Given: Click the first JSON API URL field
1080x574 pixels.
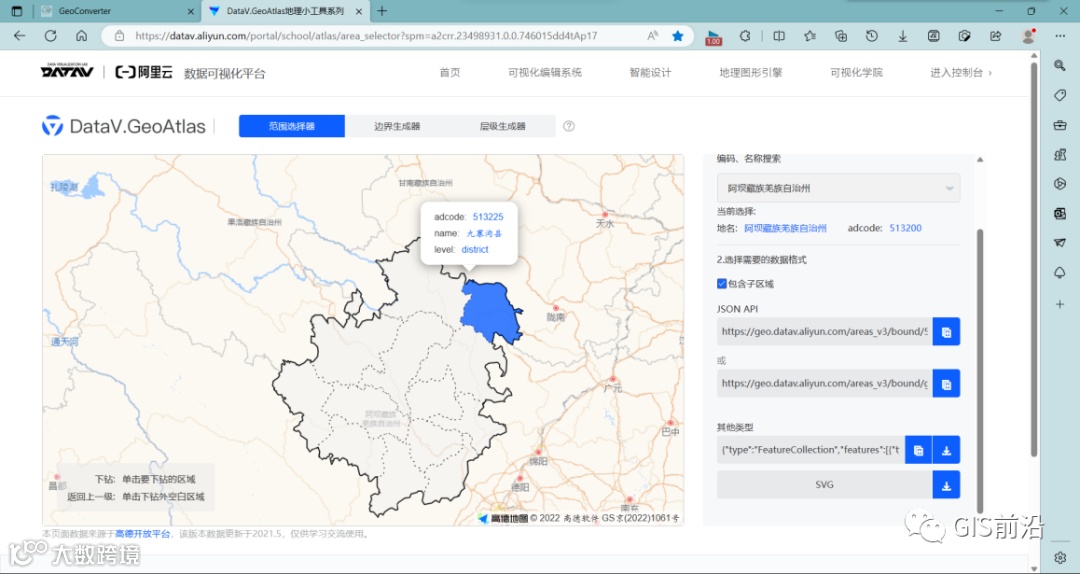Looking at the screenshot, I should tap(824, 331).
